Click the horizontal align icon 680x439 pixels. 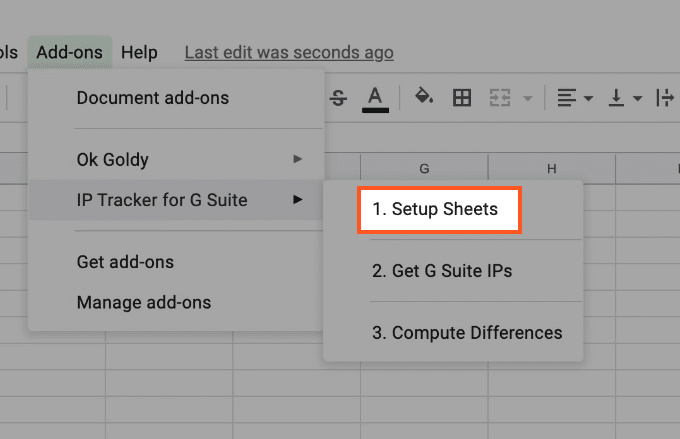(x=566, y=98)
